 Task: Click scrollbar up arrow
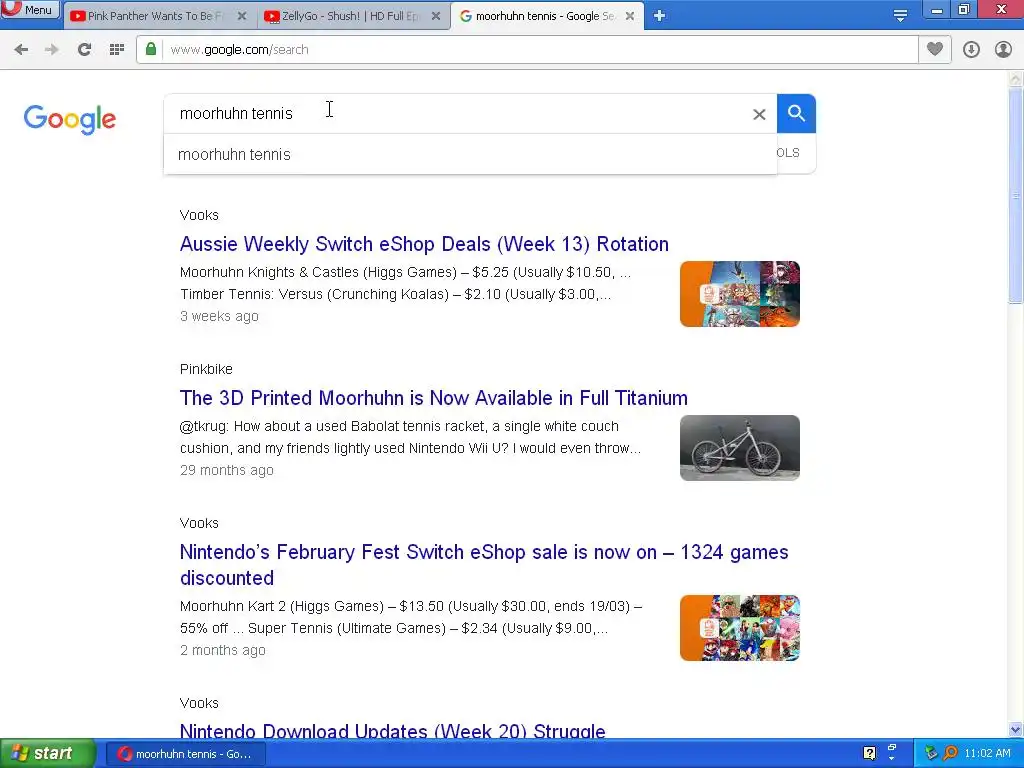[1016, 79]
